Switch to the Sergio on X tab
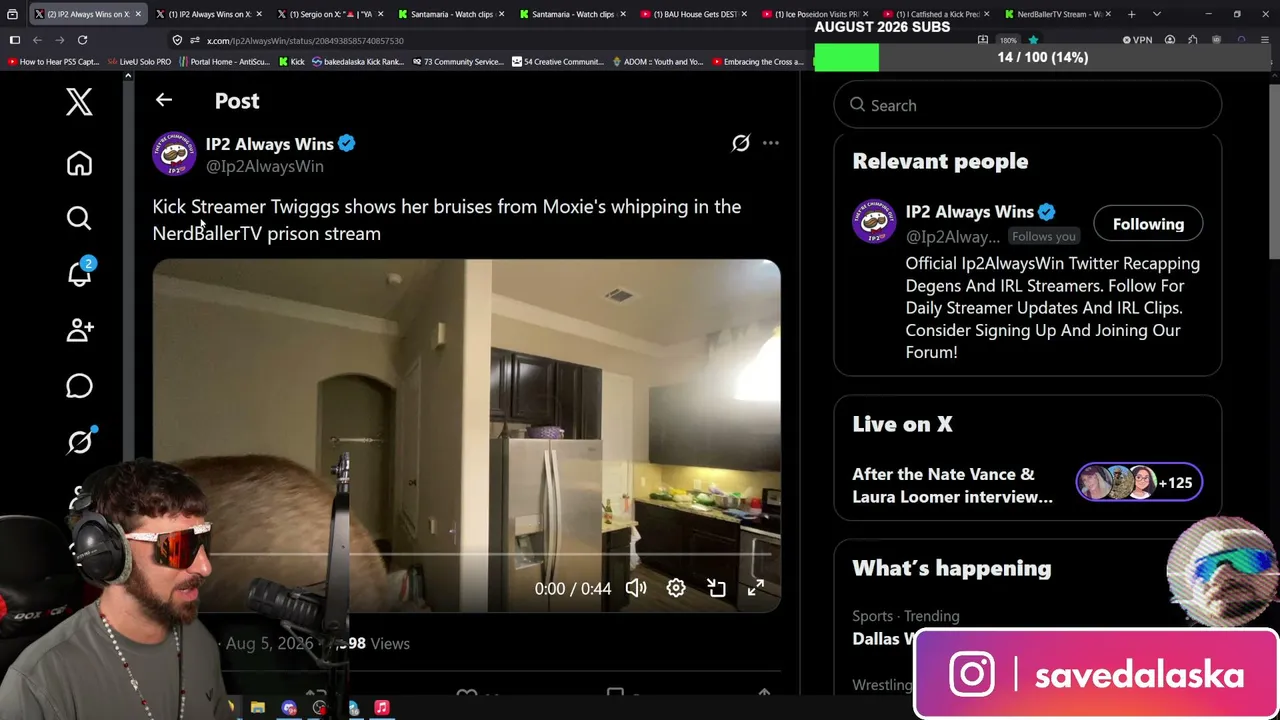This screenshot has height=720, width=1280. coord(330,14)
